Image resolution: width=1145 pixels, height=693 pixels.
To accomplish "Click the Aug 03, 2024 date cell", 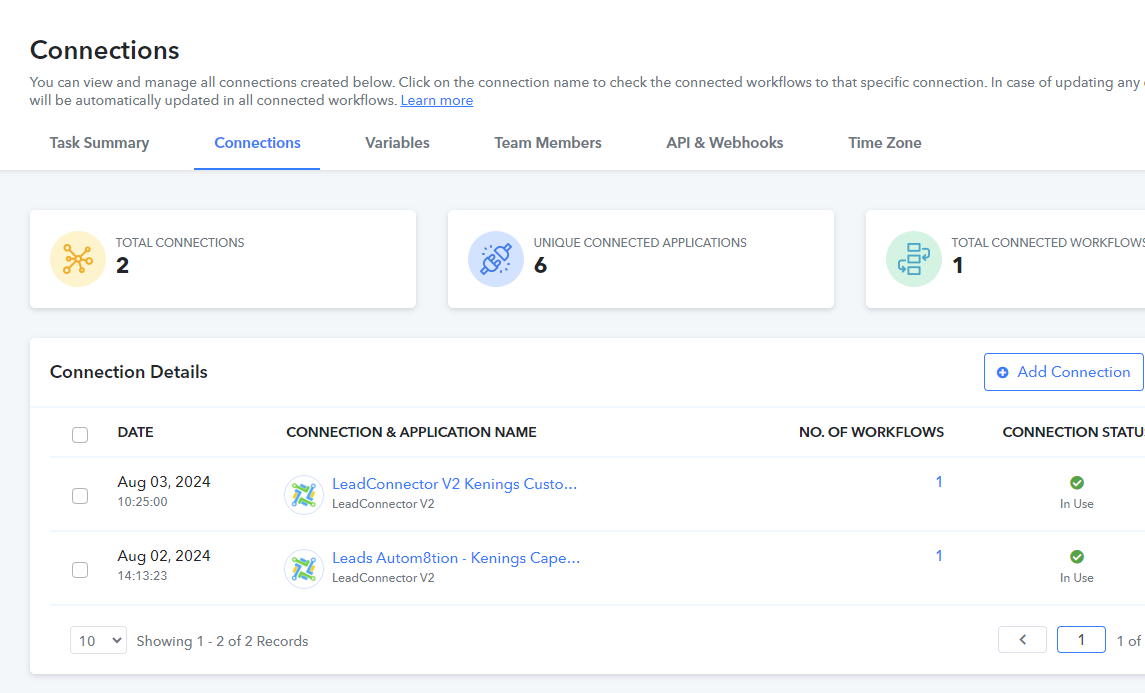I will (x=164, y=482).
